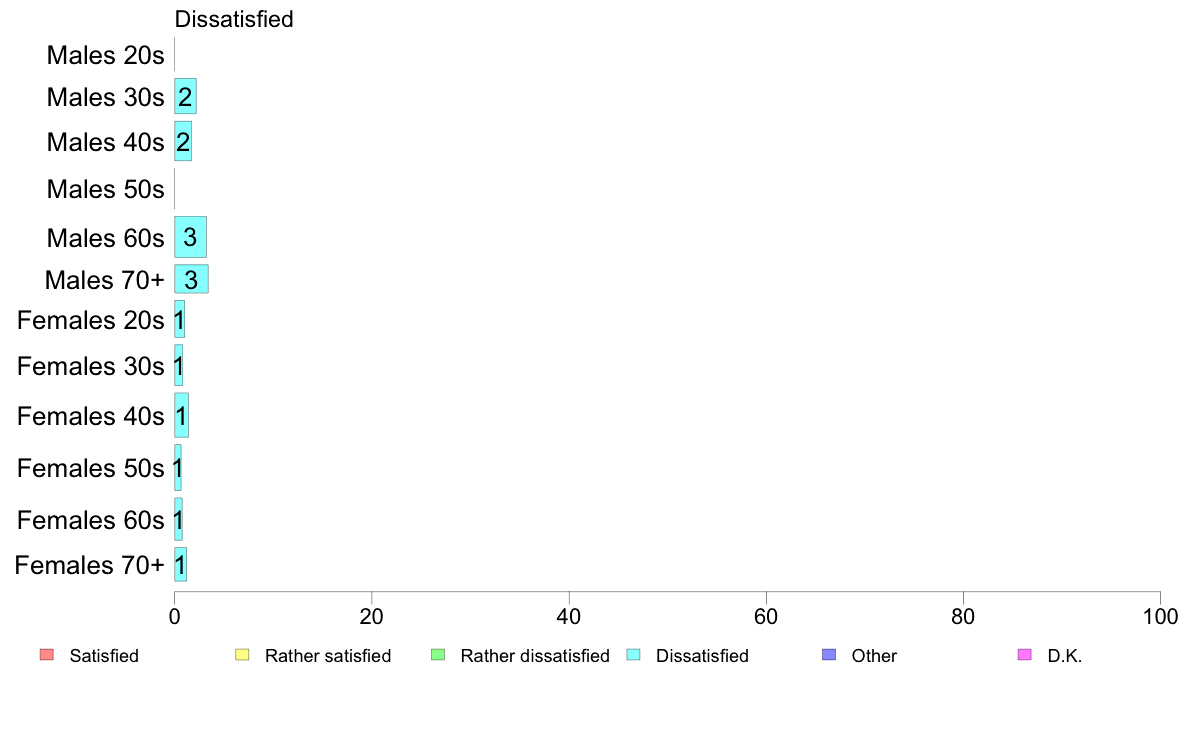Viewport: 1188px width, 736px height.
Task: Select the Females 20s bar
Action: 179,319
